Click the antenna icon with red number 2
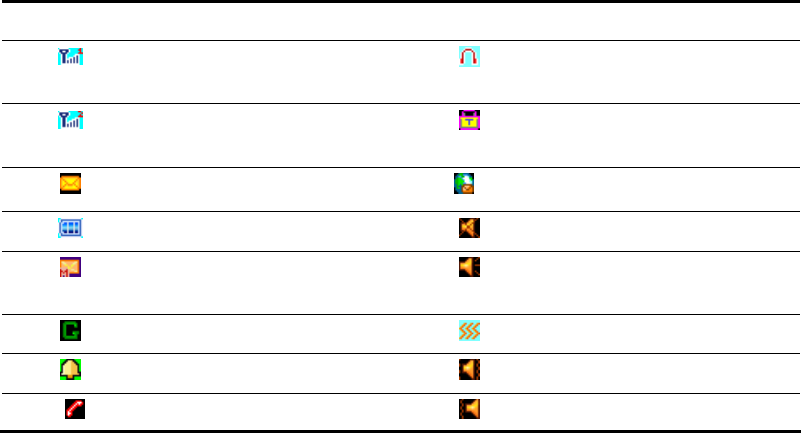This screenshot has width=801, height=433. click(70, 120)
